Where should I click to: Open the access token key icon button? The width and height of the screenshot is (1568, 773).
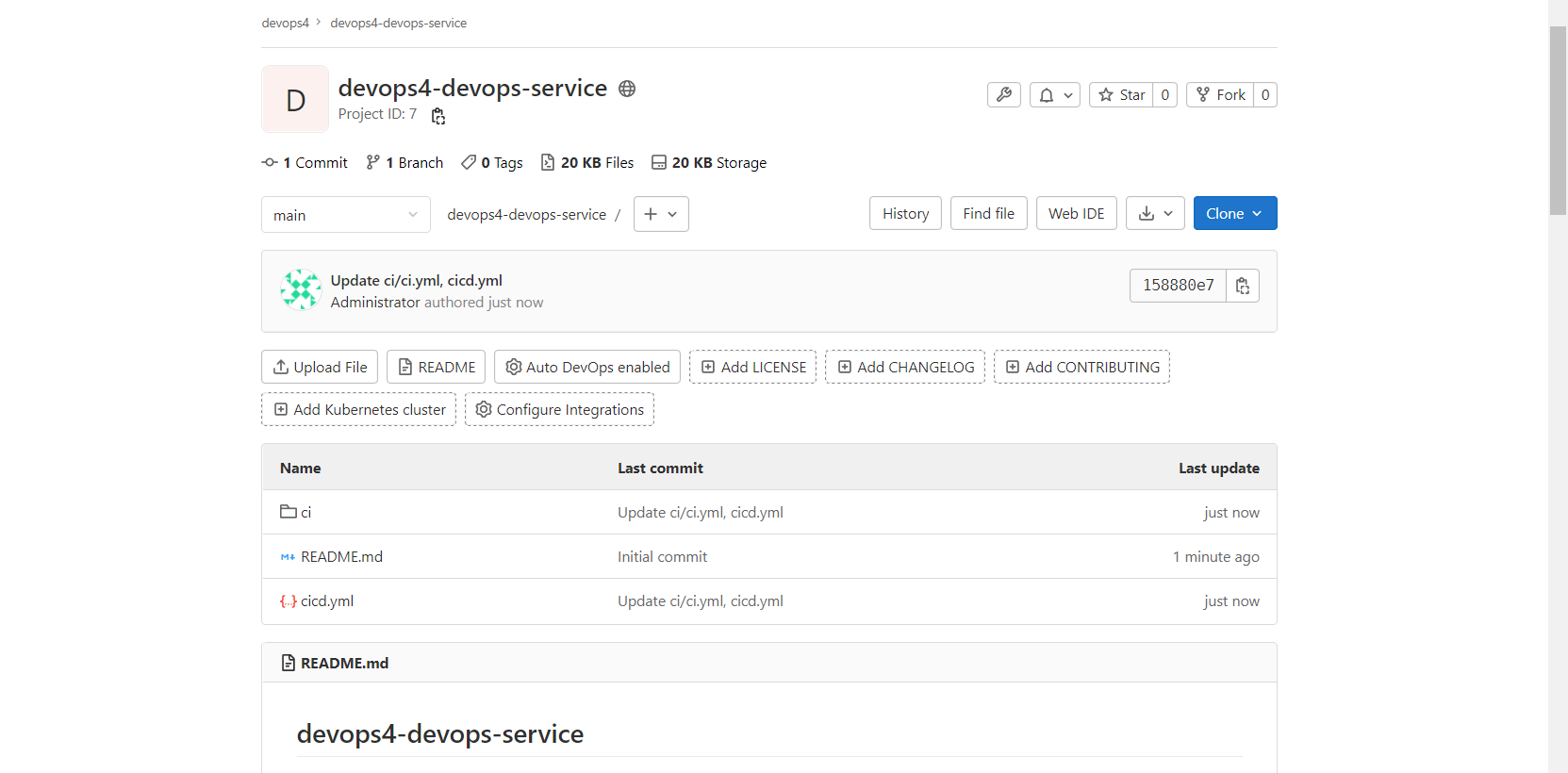[1004, 95]
